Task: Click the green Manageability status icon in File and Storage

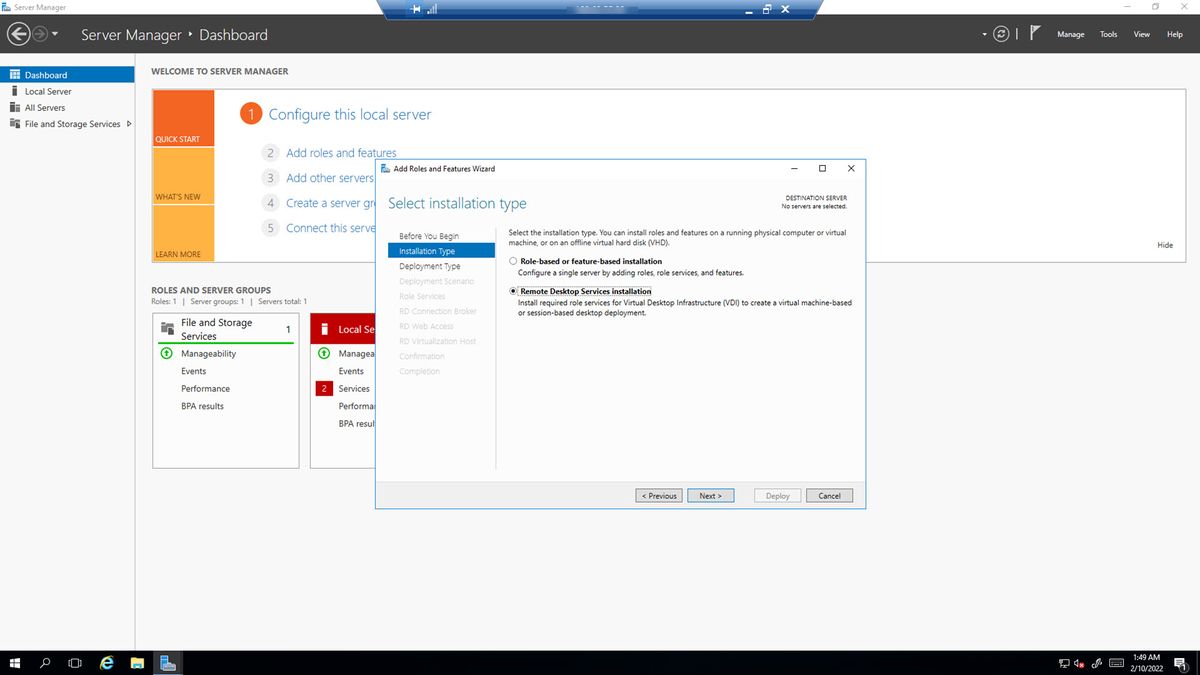Action: pyautogui.click(x=167, y=353)
